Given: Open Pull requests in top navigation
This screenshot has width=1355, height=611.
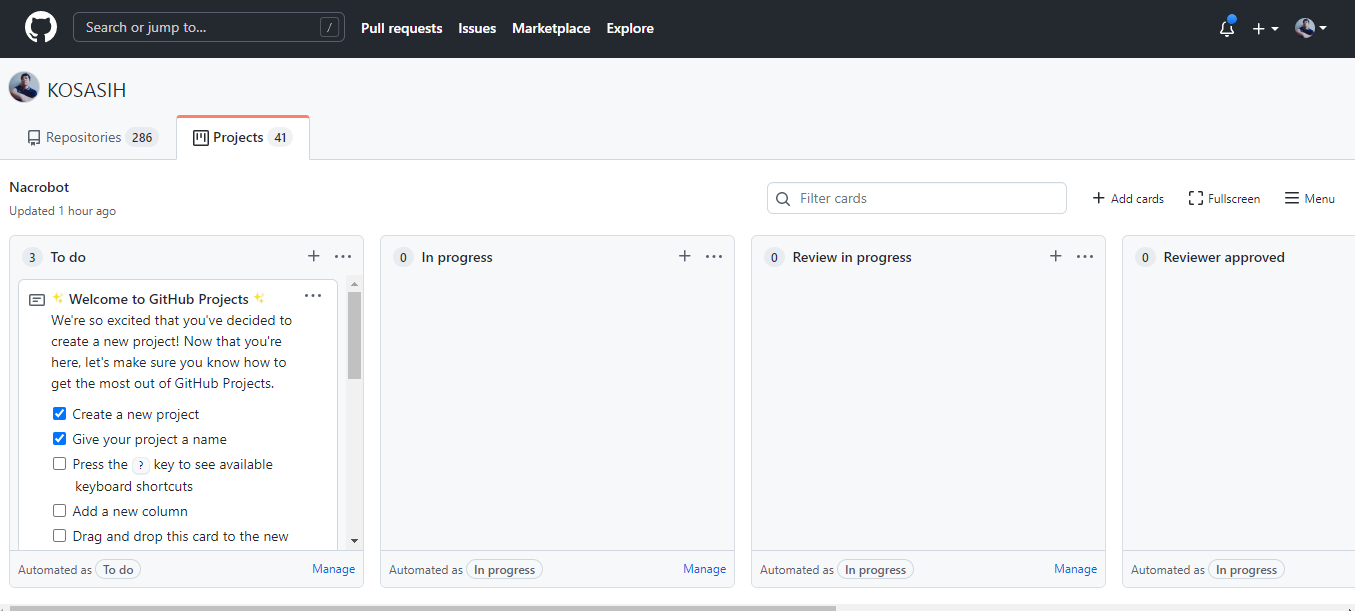Looking at the screenshot, I should pos(401,28).
